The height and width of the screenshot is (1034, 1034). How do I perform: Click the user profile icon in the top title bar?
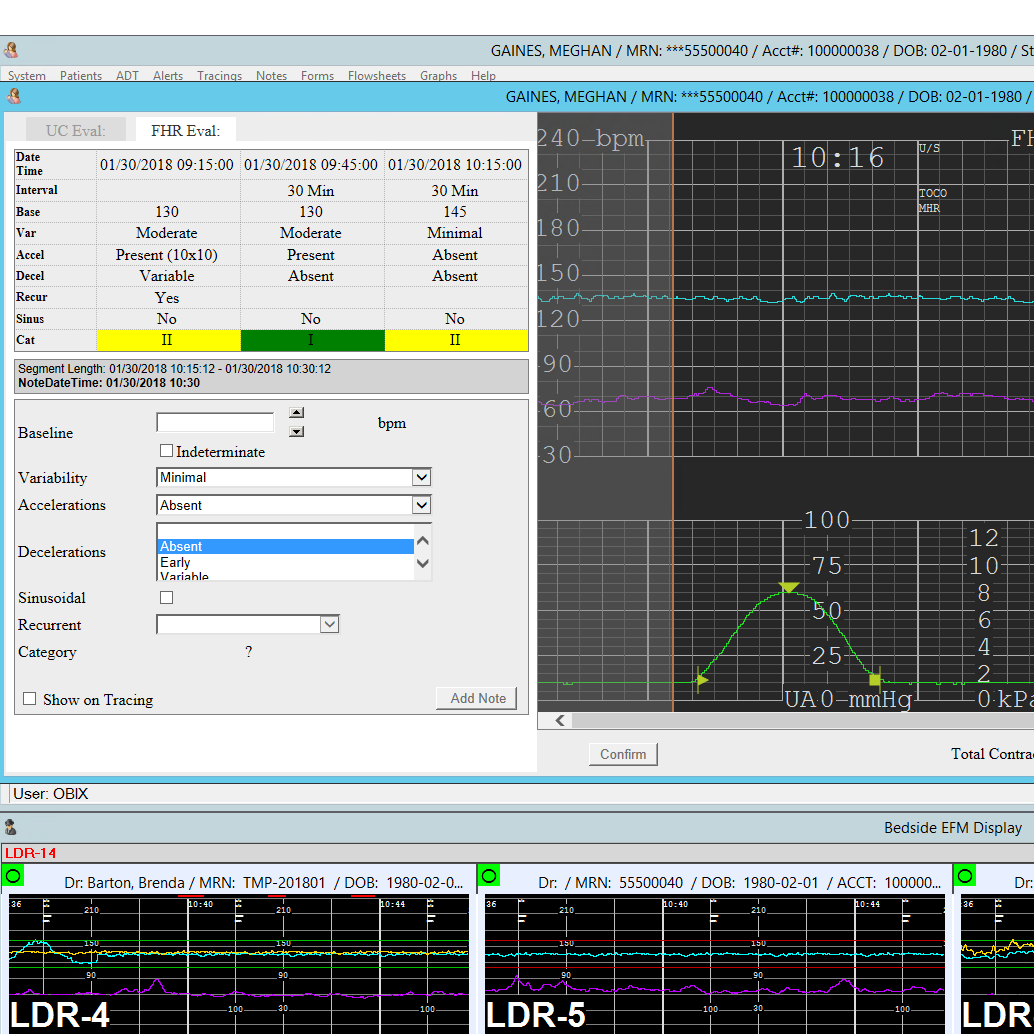(12, 48)
